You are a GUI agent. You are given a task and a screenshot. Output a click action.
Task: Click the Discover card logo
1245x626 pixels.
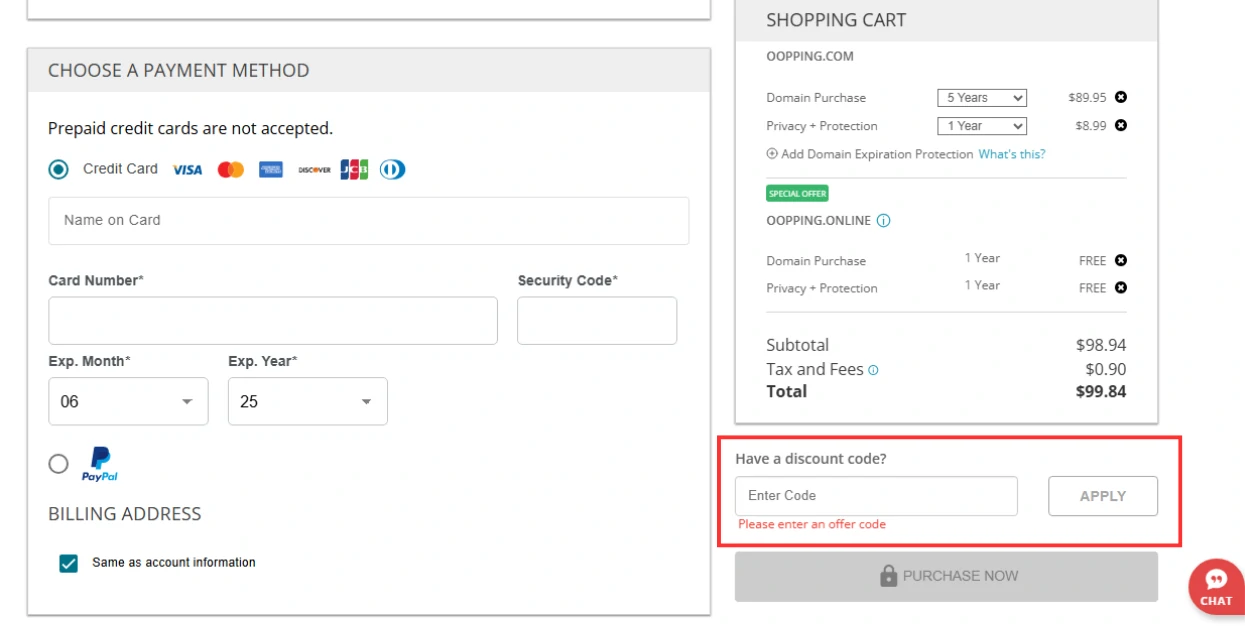[314, 170]
